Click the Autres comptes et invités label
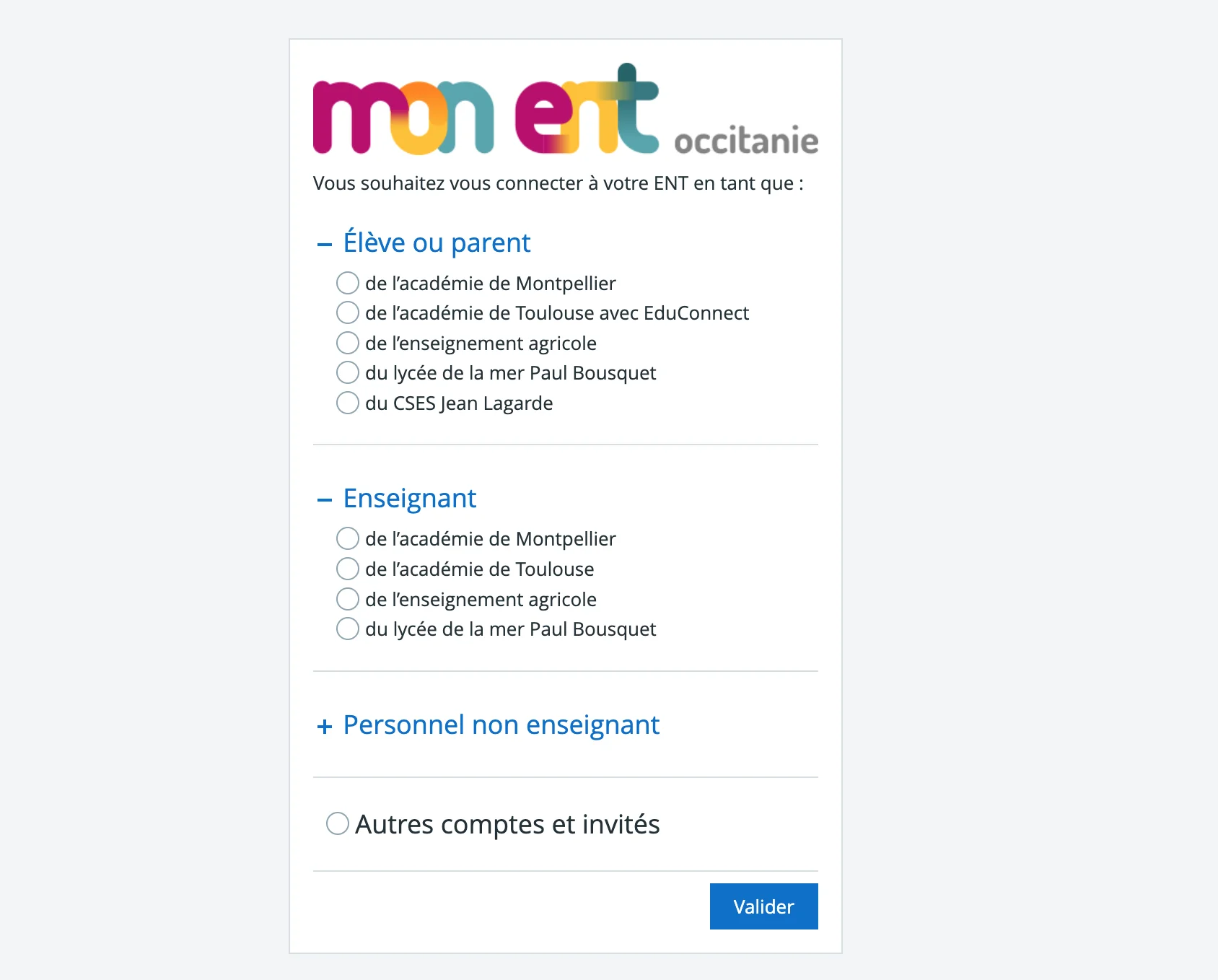 [507, 824]
